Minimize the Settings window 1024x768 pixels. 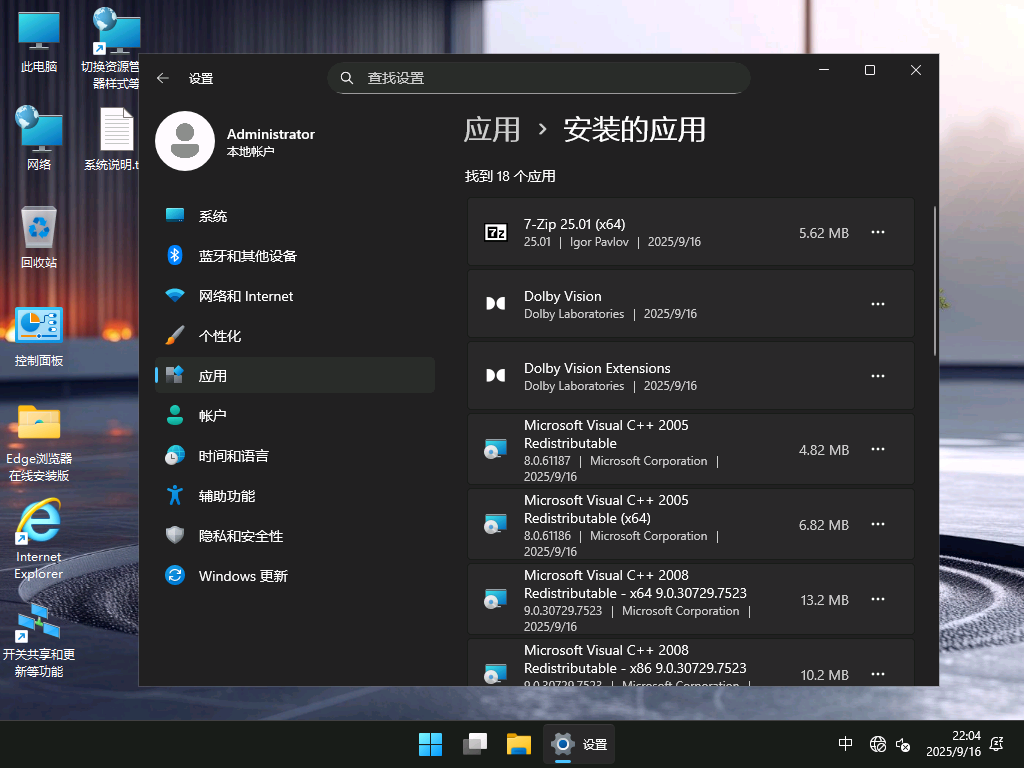824,70
